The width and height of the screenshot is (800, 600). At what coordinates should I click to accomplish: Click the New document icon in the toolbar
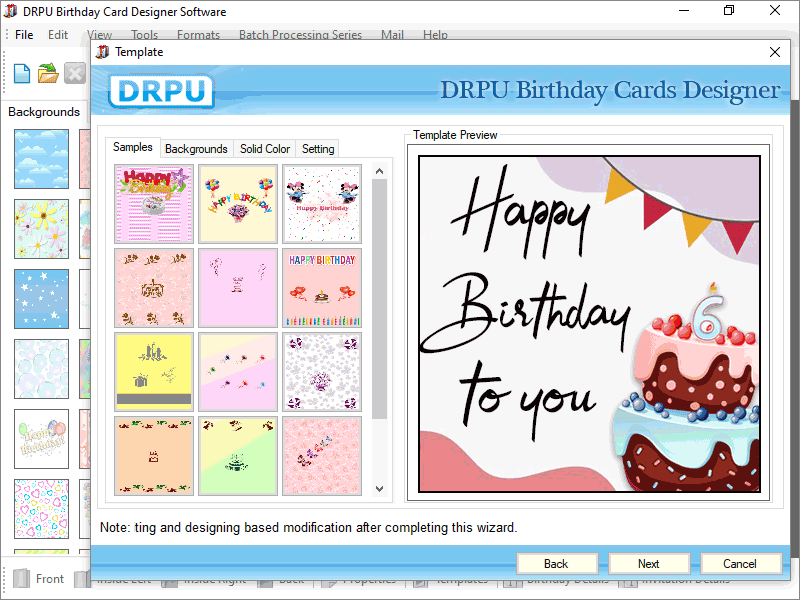tap(22, 73)
